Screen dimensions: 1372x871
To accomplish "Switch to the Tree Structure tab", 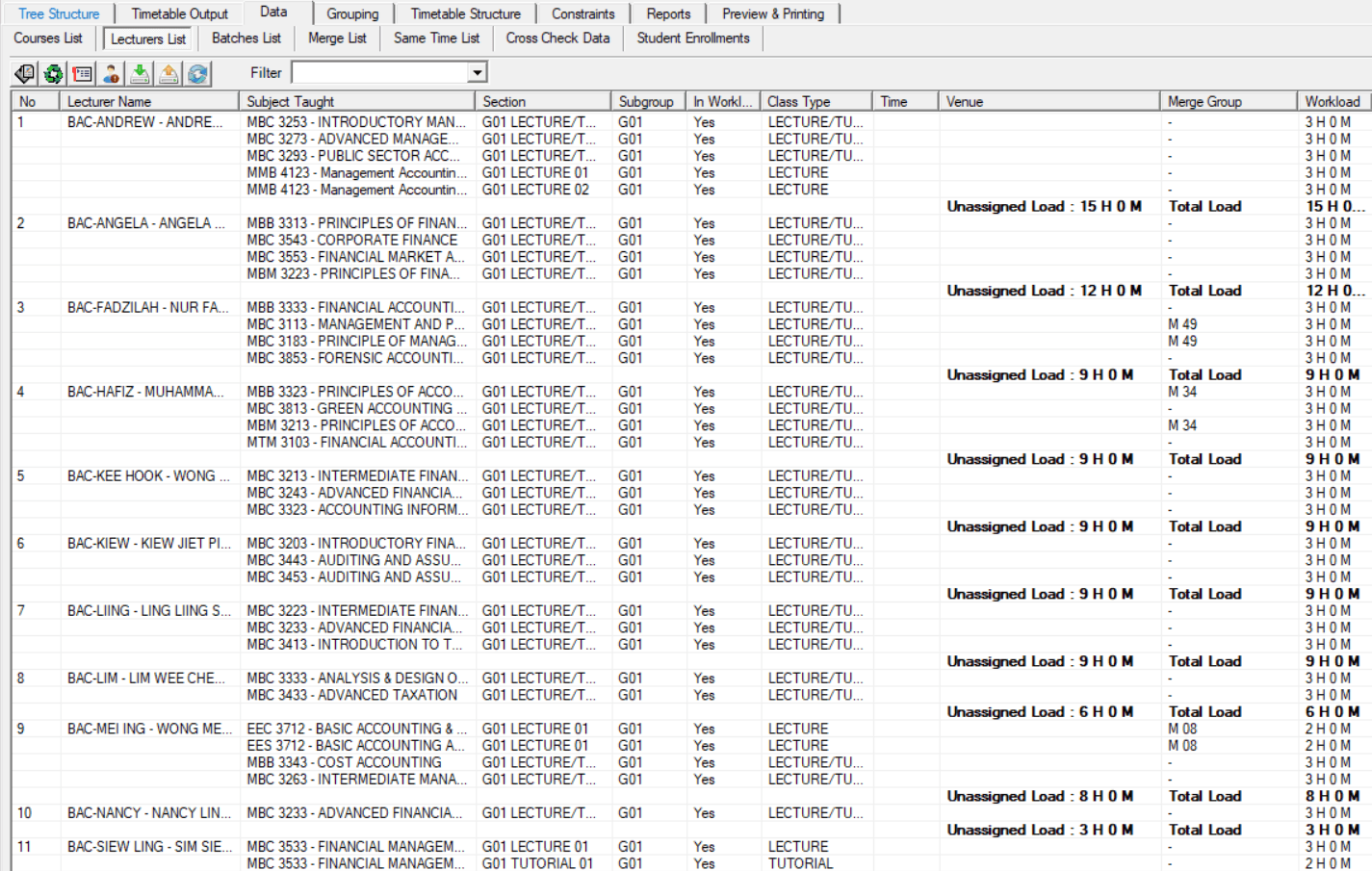I will click(x=59, y=13).
